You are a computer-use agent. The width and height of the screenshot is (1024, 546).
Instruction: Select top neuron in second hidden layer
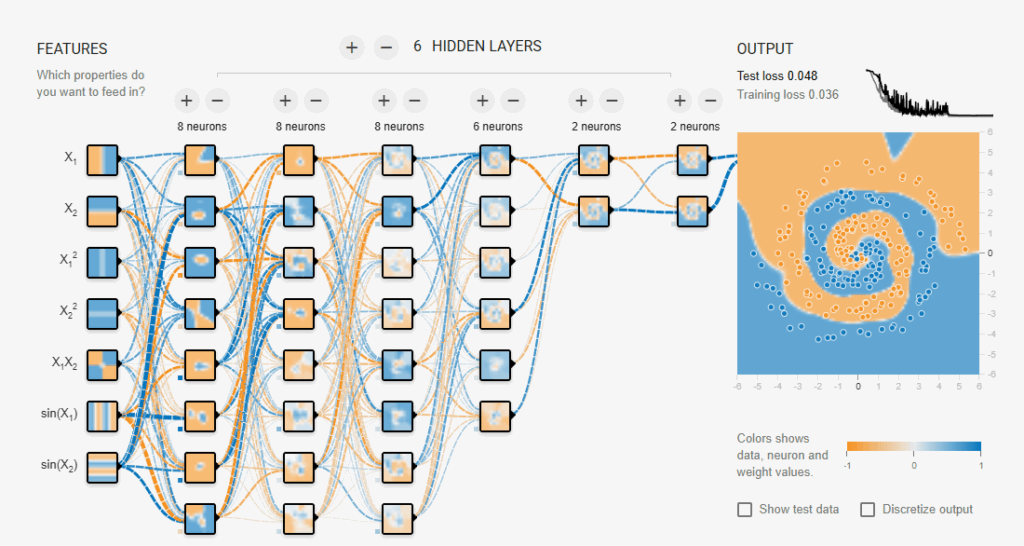point(299,161)
